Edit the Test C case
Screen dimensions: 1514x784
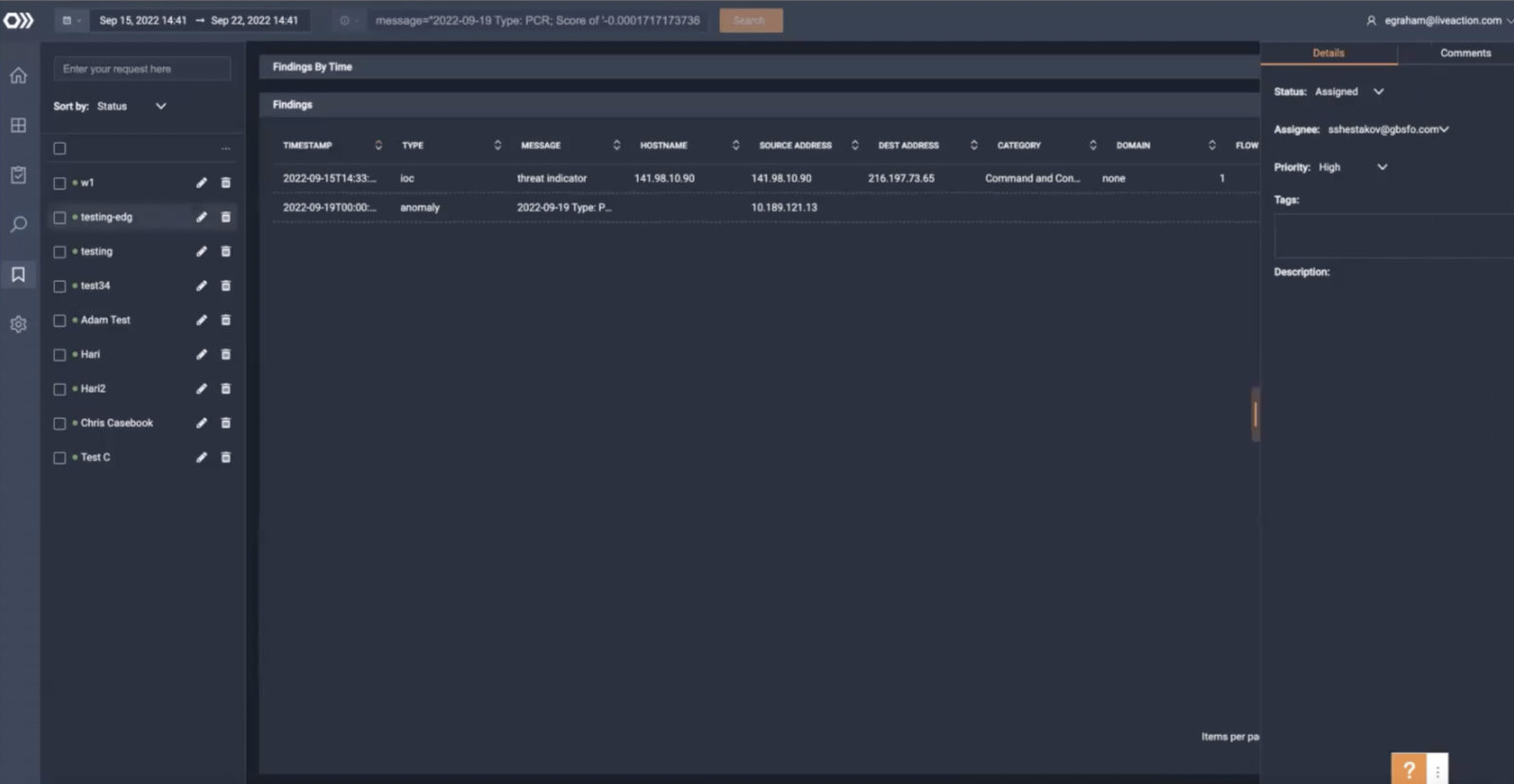pos(202,457)
